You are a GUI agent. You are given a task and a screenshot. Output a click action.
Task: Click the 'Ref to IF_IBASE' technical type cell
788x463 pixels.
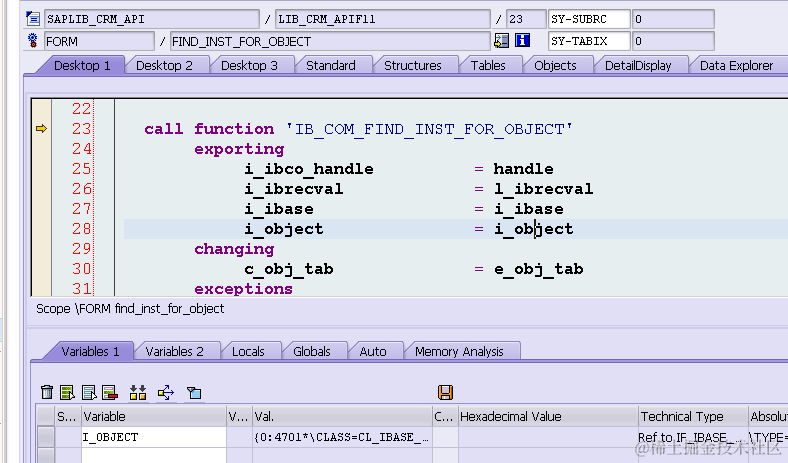pyautogui.click(x=693, y=437)
